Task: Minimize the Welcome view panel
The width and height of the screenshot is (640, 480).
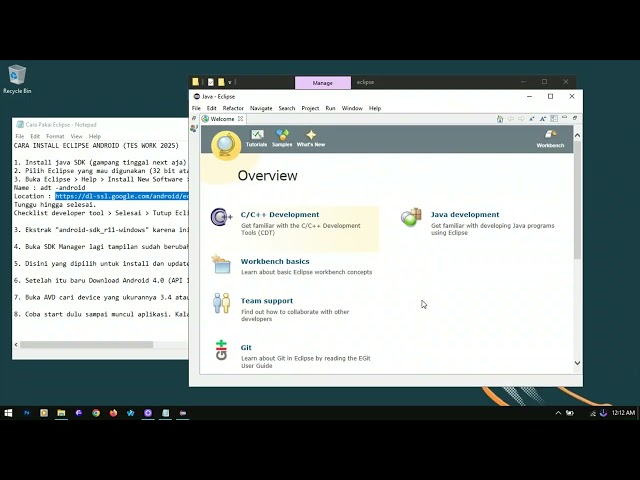Action: [564, 118]
